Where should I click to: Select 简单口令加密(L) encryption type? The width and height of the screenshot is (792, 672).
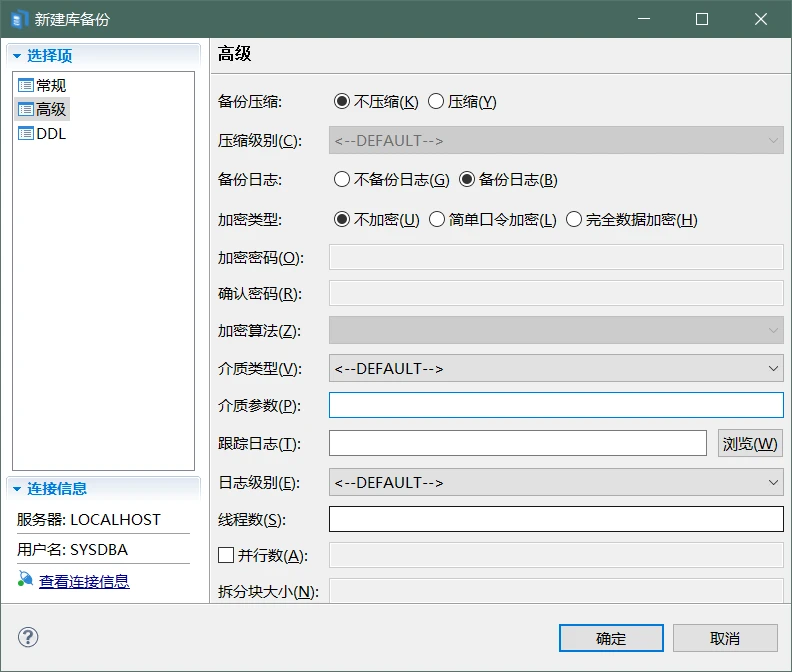click(437, 220)
